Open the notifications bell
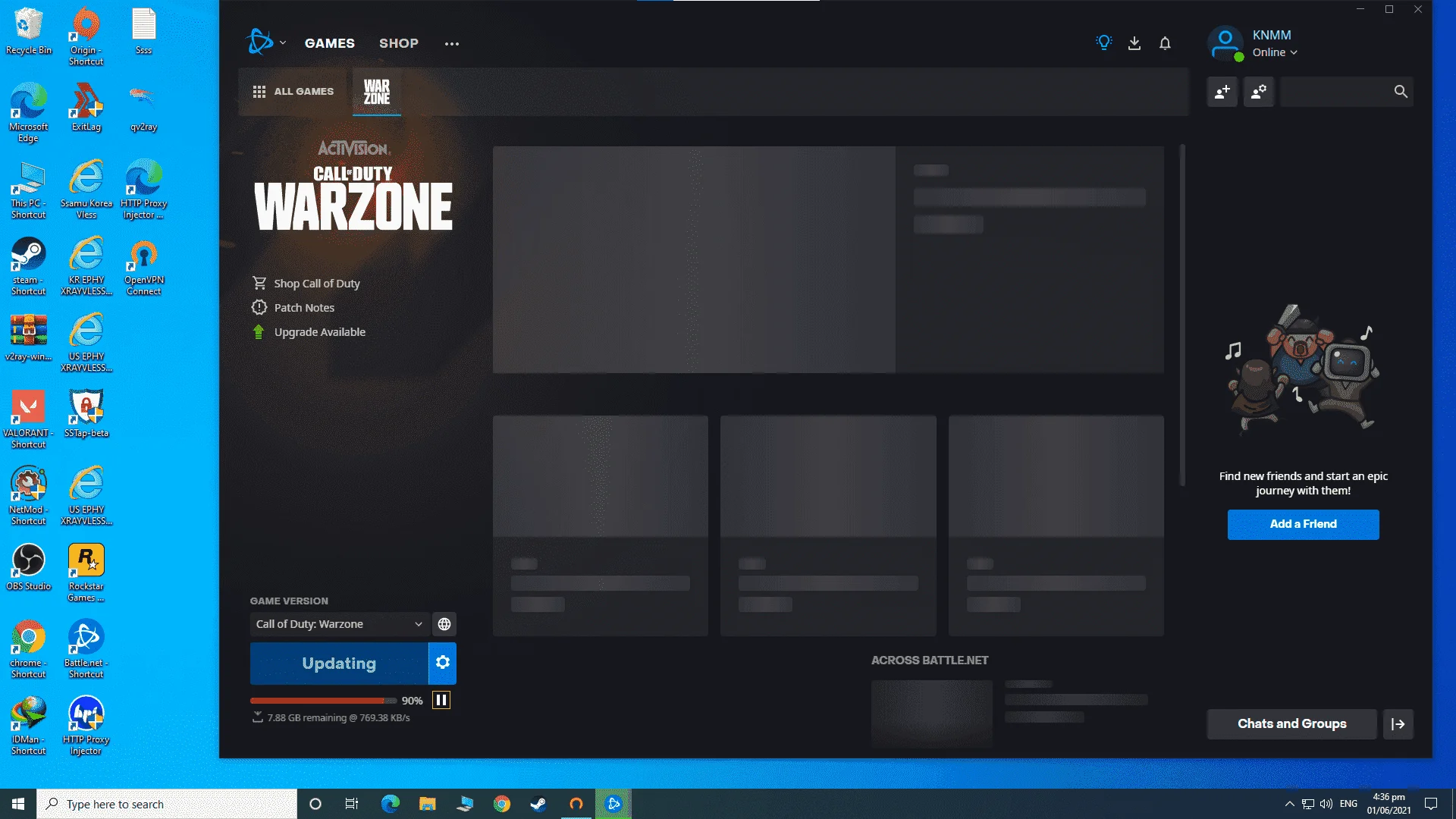The width and height of the screenshot is (1456, 819). pos(1165,43)
